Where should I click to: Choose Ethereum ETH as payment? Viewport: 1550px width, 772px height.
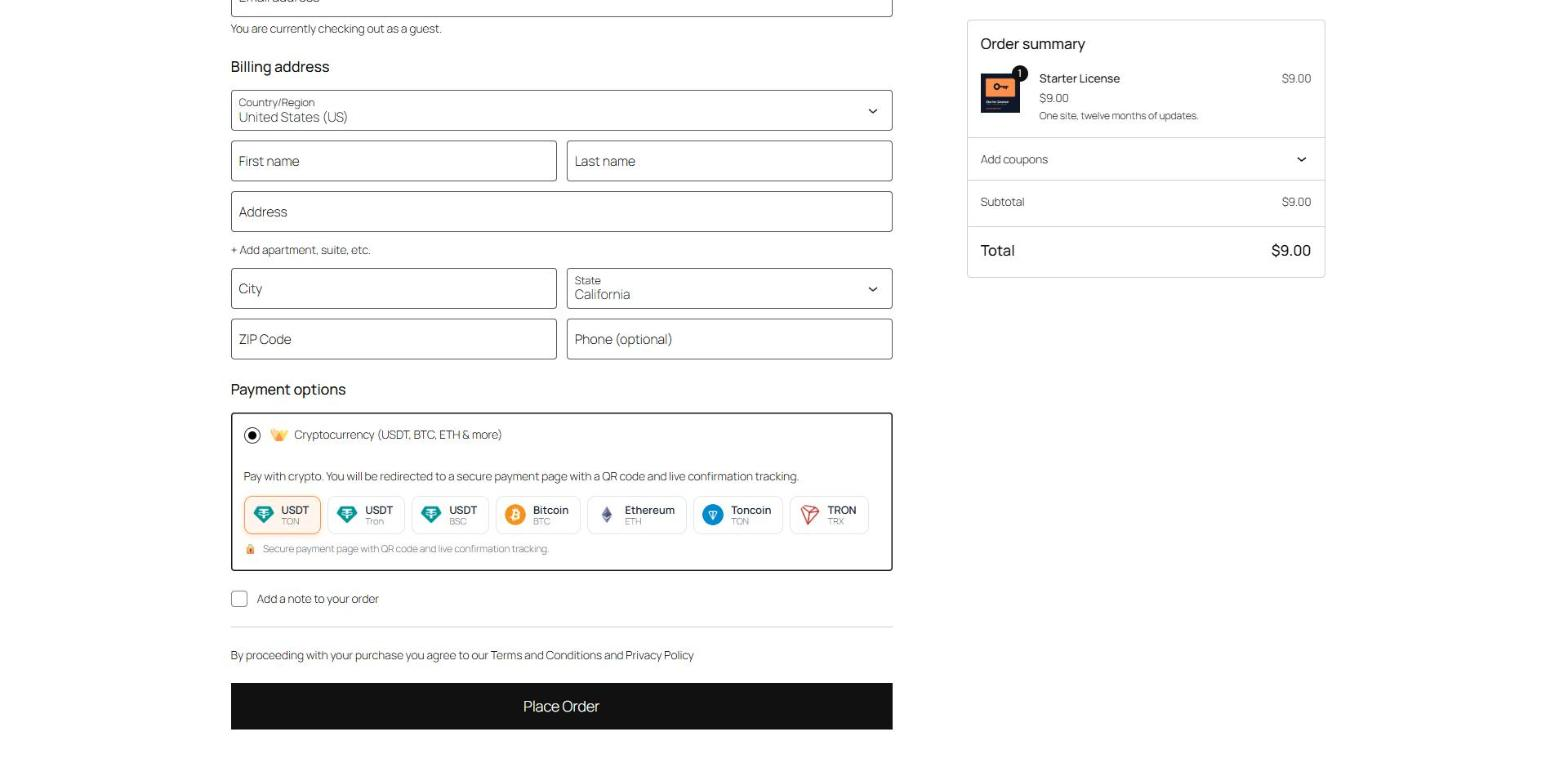coord(637,515)
